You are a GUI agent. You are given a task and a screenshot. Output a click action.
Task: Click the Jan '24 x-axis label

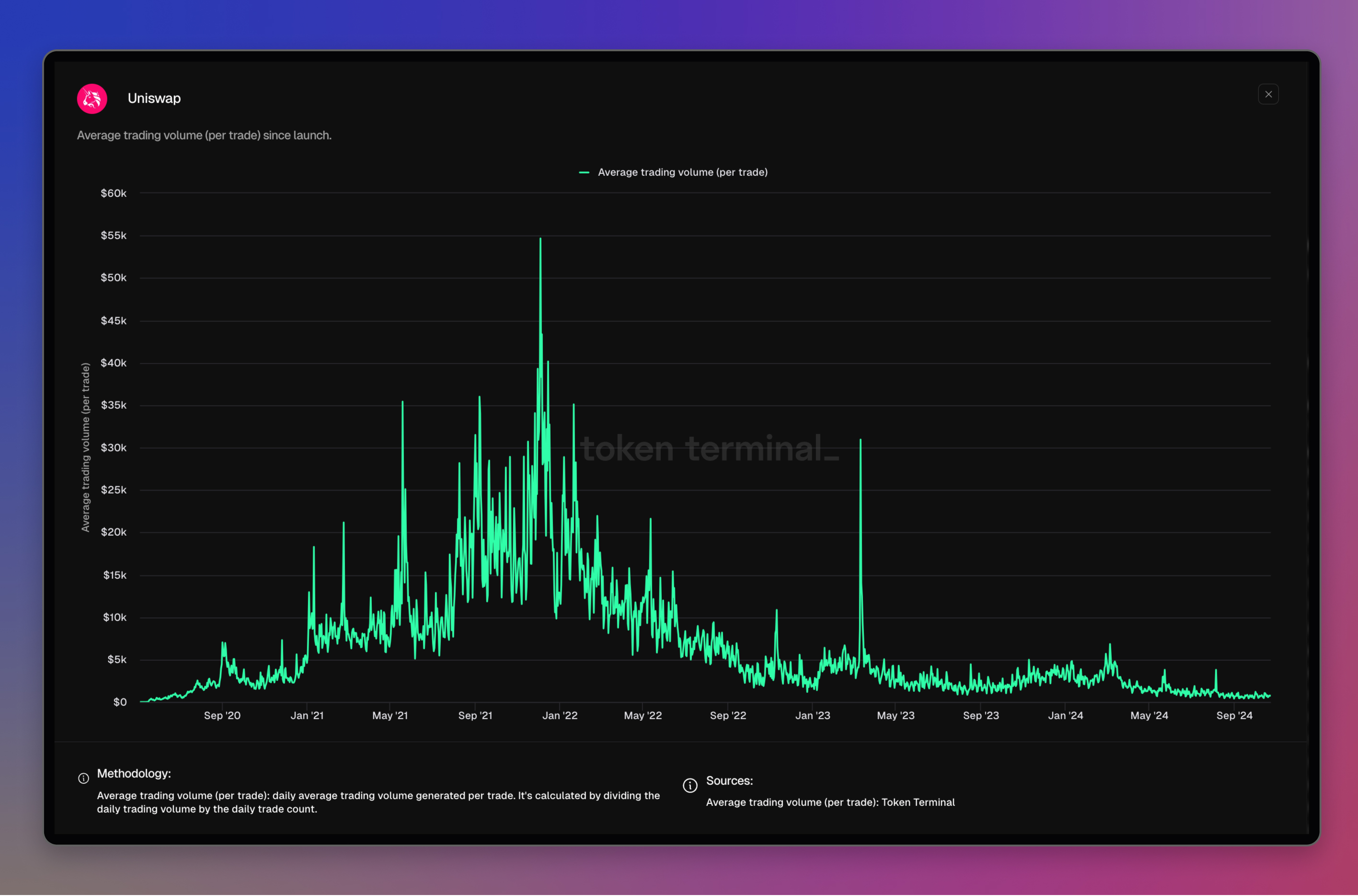click(1065, 715)
